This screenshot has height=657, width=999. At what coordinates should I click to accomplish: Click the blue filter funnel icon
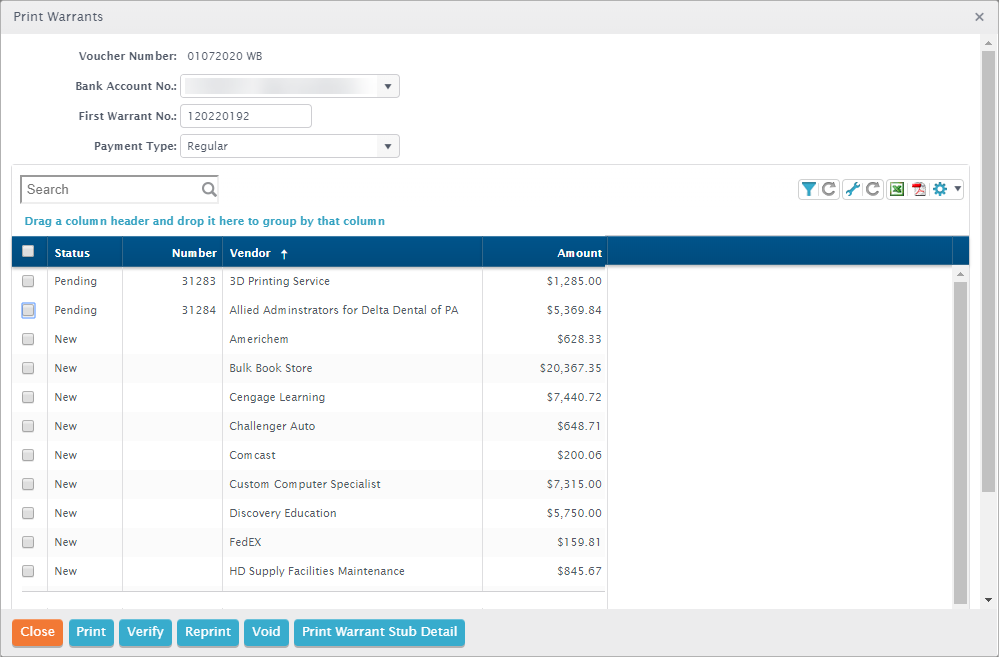click(808, 189)
